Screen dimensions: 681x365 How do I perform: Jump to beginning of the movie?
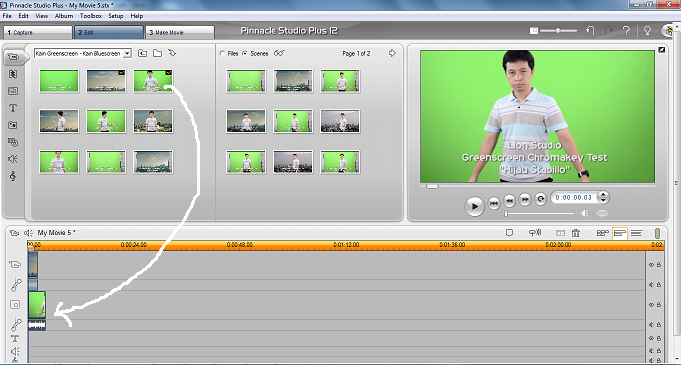494,203
